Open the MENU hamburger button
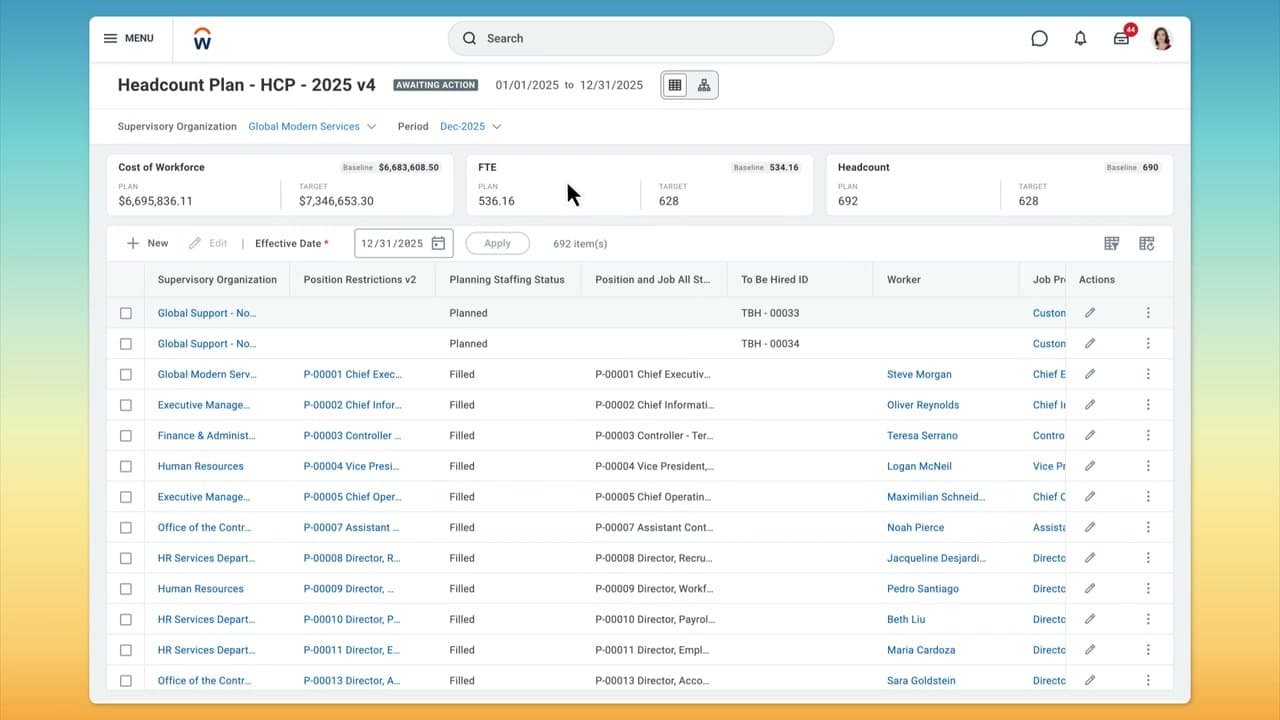The image size is (1280, 720). coord(129,38)
